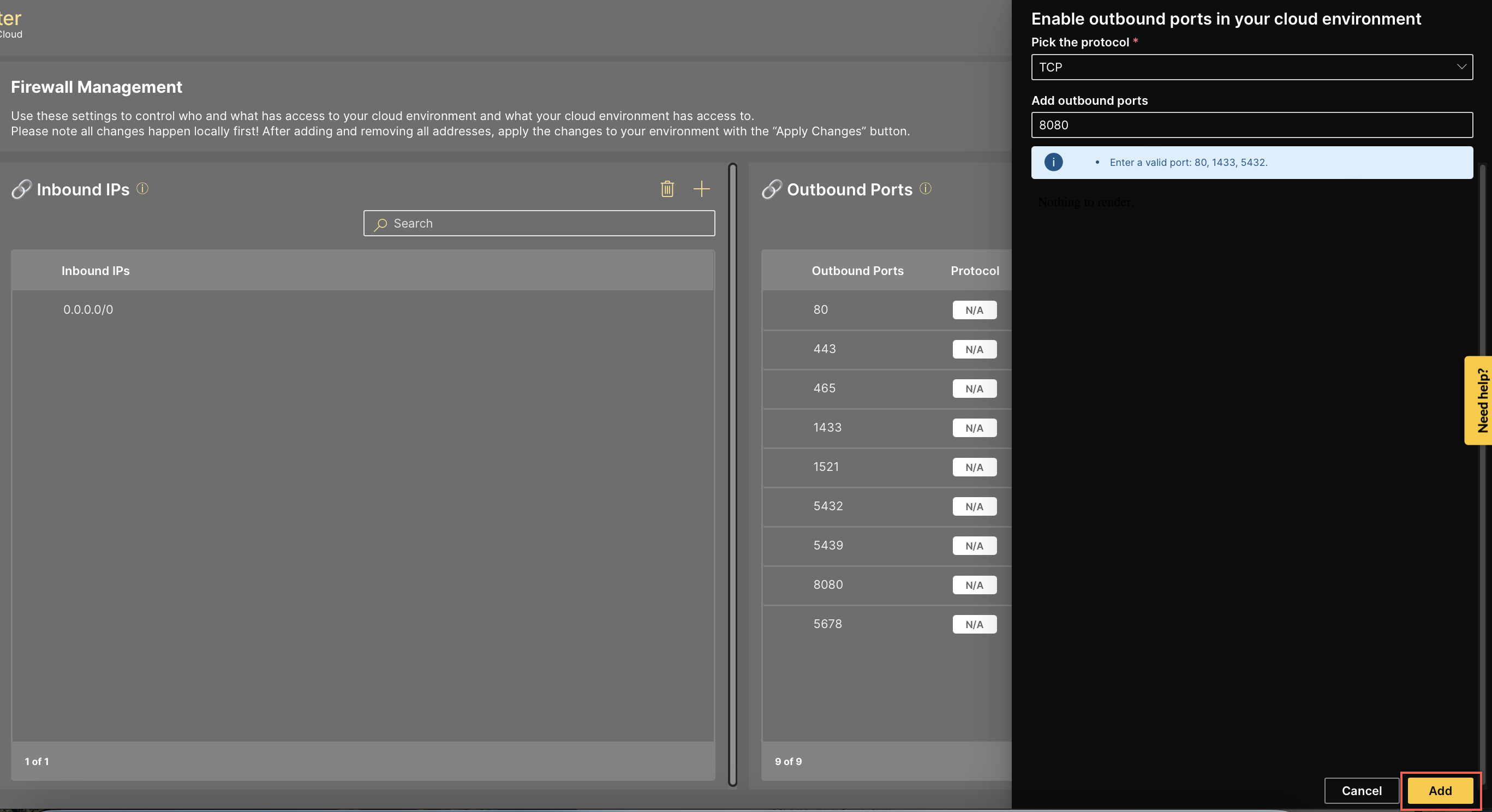Open the Need help? side tab
1492x812 pixels.
1481,400
